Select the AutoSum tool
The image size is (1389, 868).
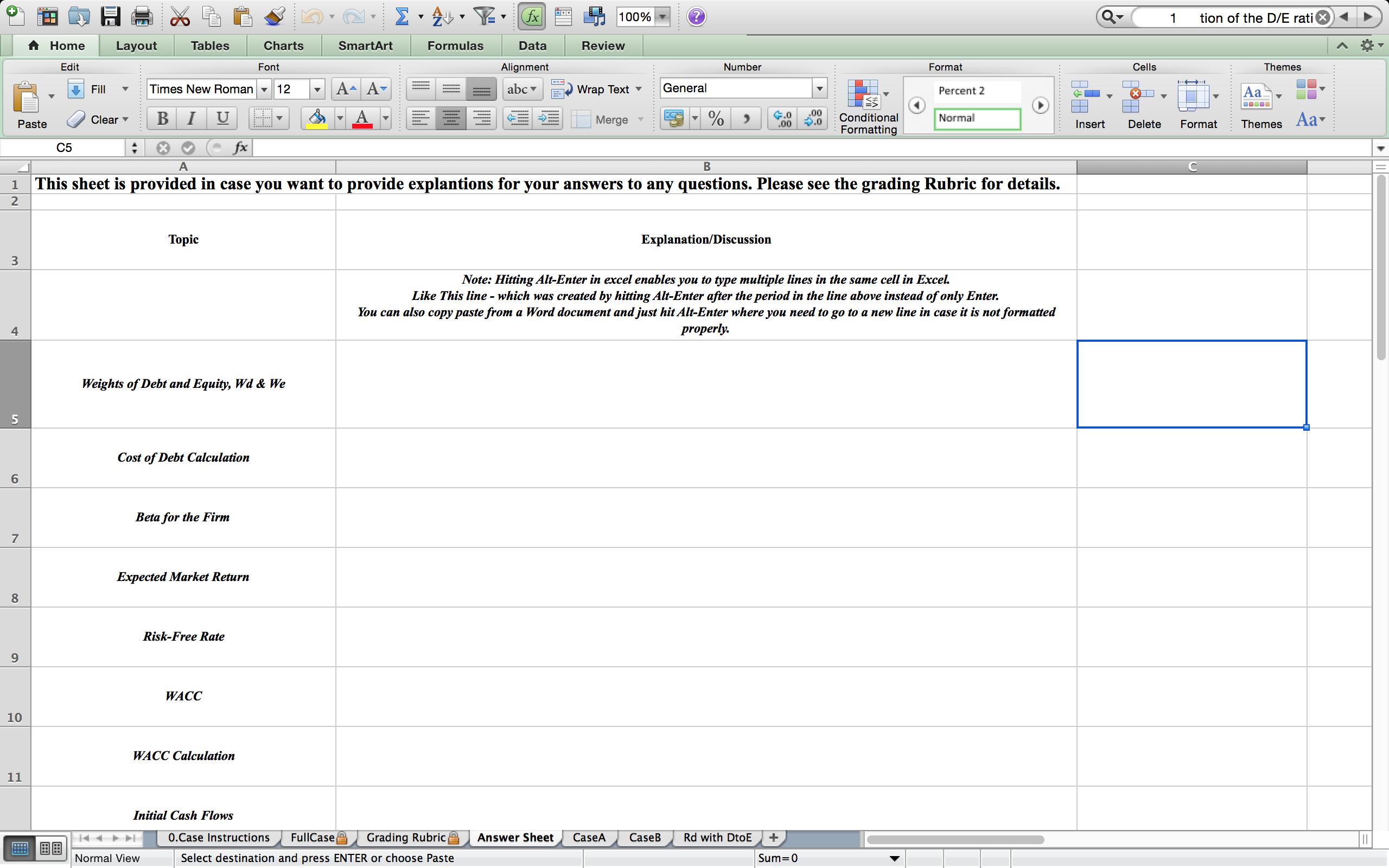404,16
